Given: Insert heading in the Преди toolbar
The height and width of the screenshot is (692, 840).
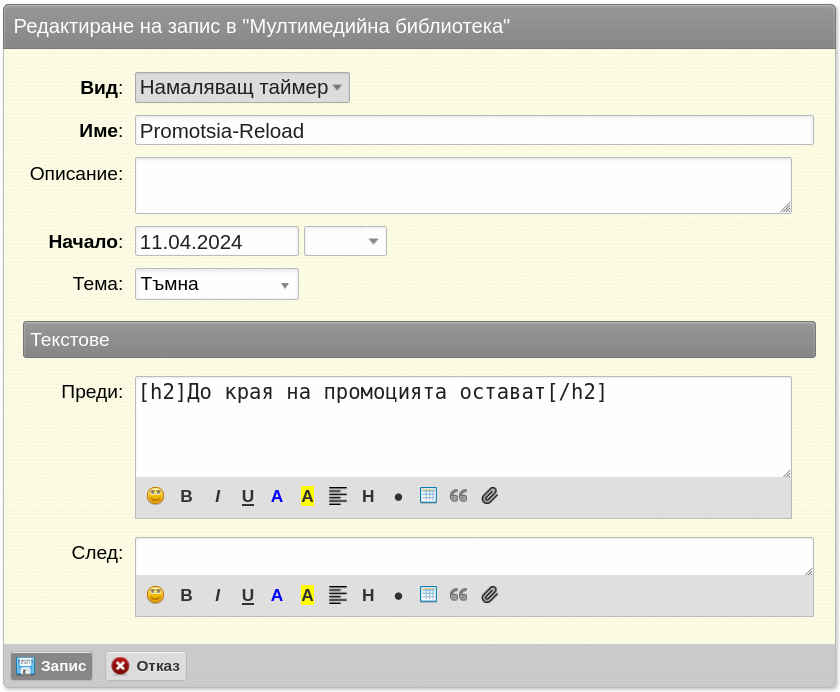Looking at the screenshot, I should (x=368, y=496).
